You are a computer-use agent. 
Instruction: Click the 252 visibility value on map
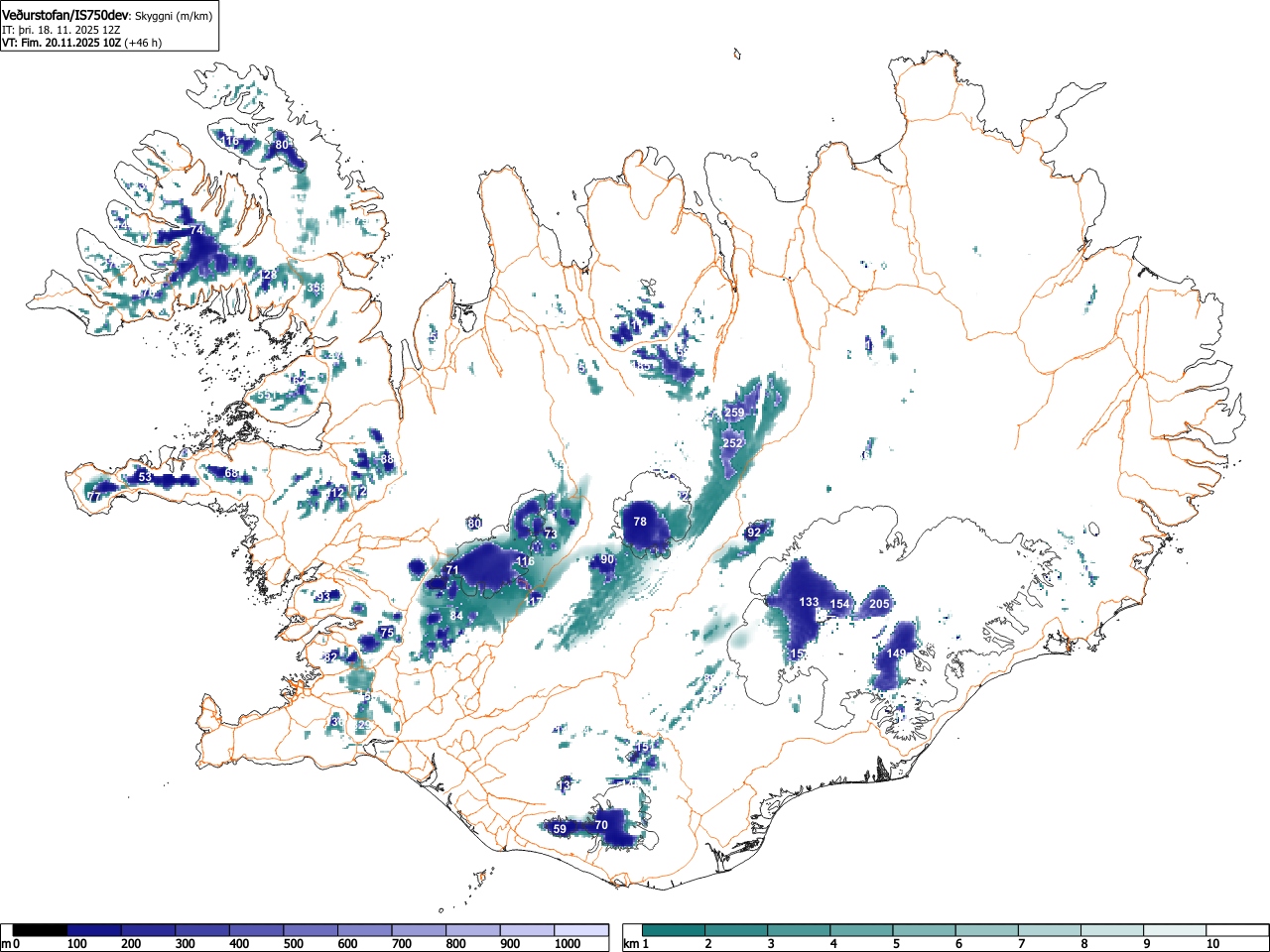coord(732,443)
